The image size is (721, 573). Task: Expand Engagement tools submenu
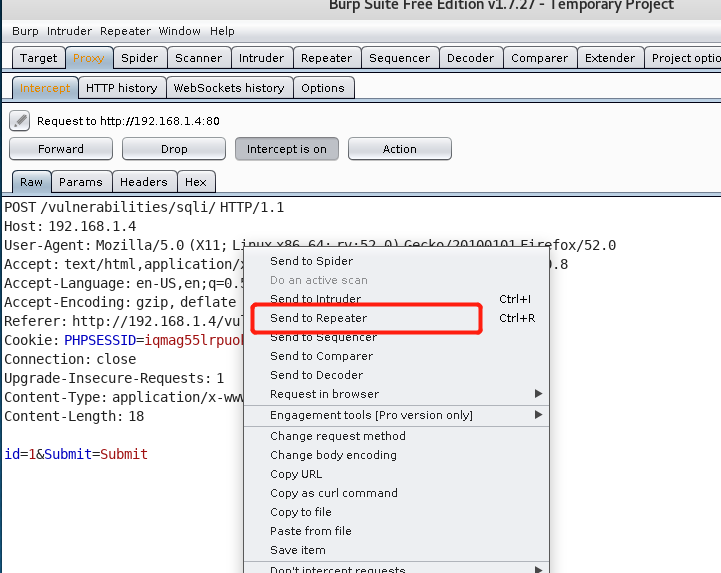coord(396,415)
